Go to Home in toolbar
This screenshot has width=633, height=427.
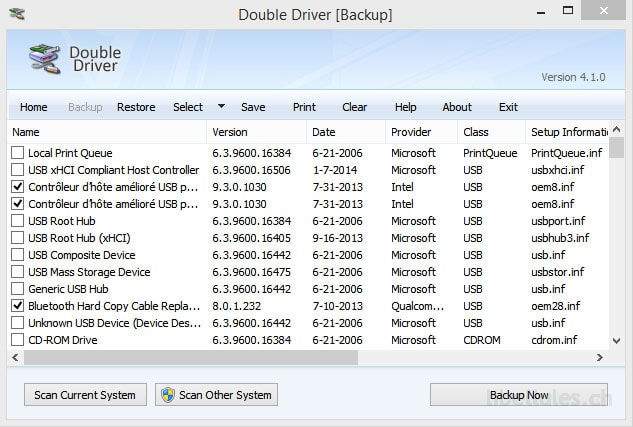(34, 107)
